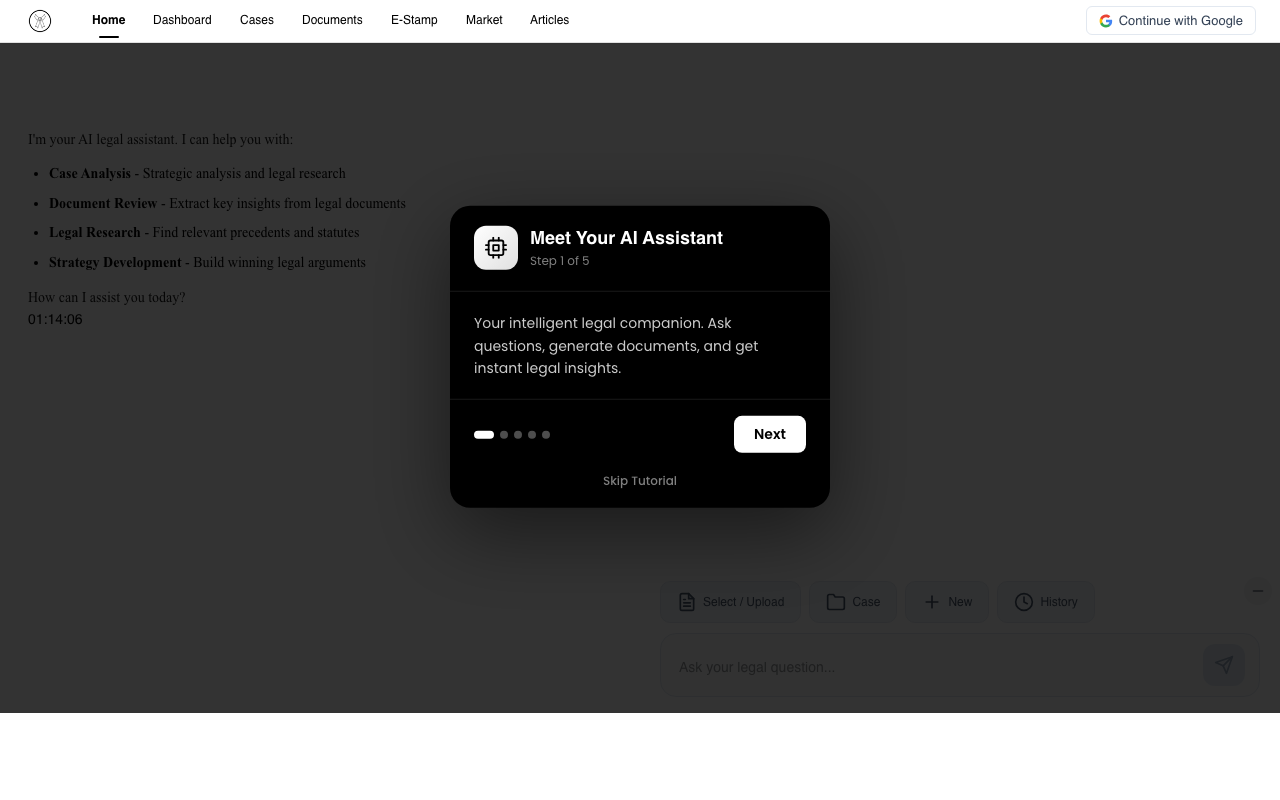Navigate to the Documents page
This screenshot has height=800, width=1280.
tap(332, 20)
